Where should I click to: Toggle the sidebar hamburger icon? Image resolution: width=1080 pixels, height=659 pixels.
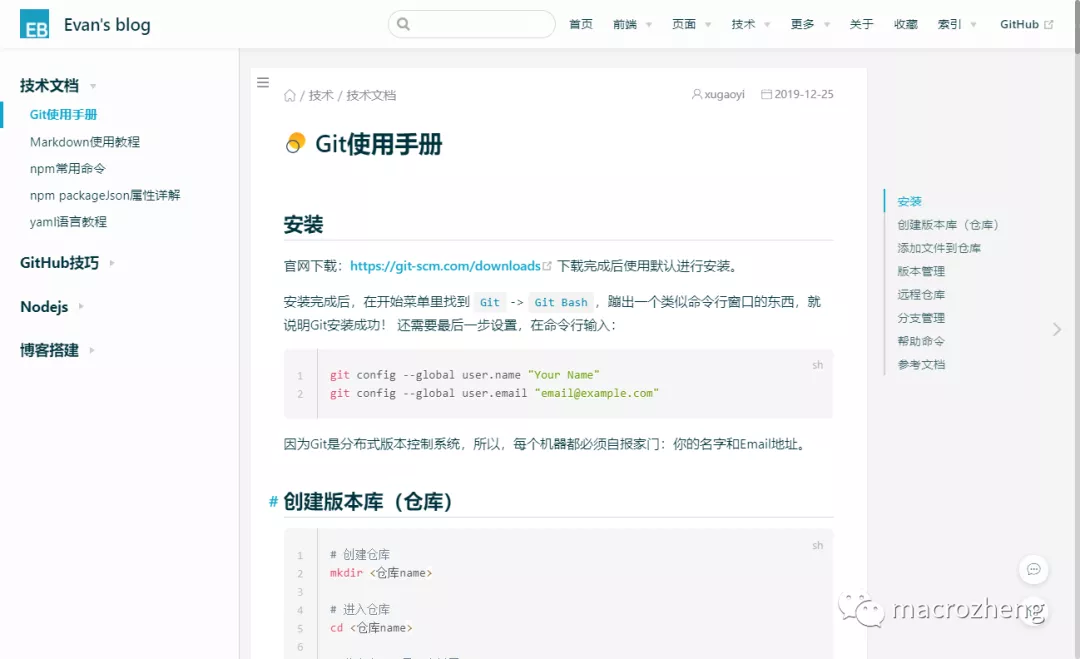tap(263, 83)
